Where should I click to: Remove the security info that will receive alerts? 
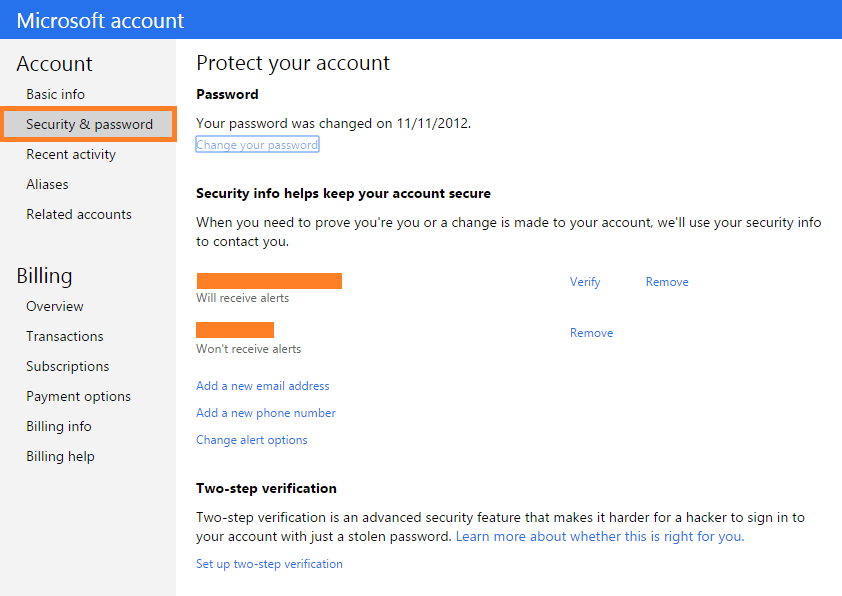click(x=667, y=282)
